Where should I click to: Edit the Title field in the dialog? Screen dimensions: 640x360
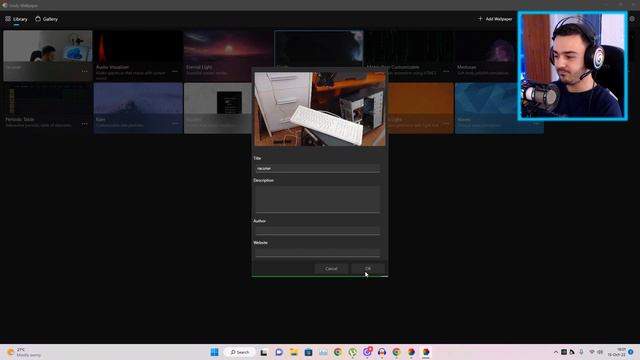click(x=318, y=168)
